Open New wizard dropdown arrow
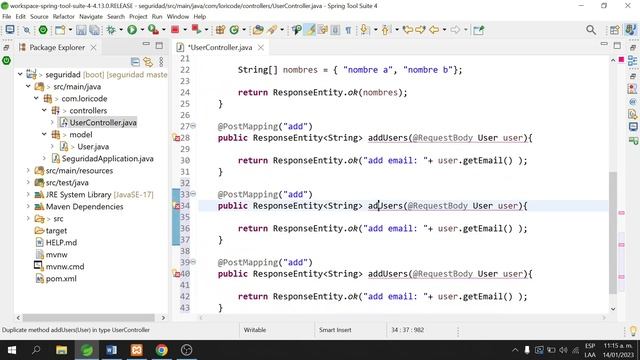The height and width of the screenshot is (360, 640). click(70, 30)
